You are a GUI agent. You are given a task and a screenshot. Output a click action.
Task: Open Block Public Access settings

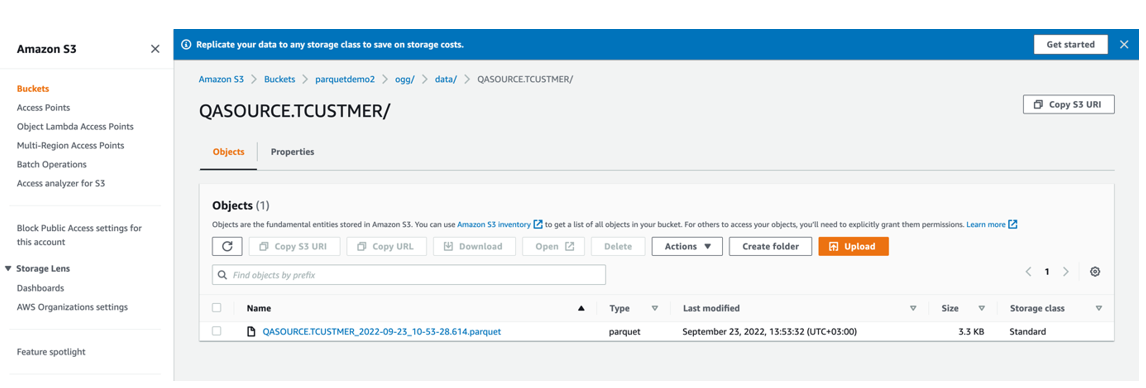pyautogui.click(x=79, y=235)
